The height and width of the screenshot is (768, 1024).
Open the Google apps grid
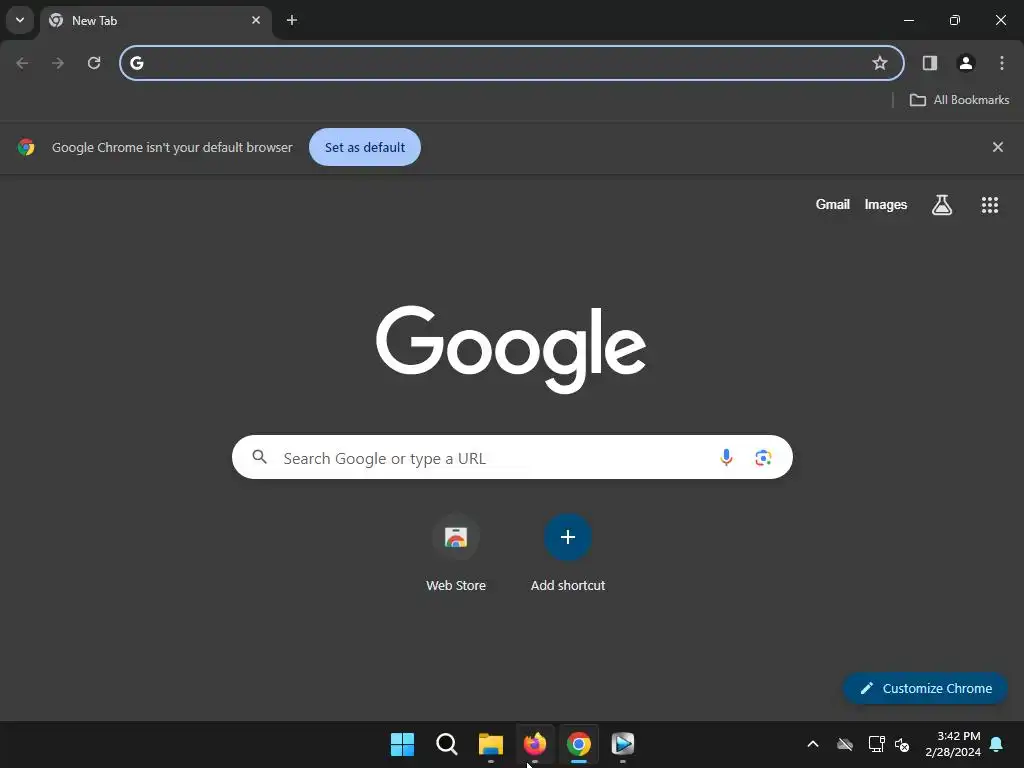tap(990, 205)
